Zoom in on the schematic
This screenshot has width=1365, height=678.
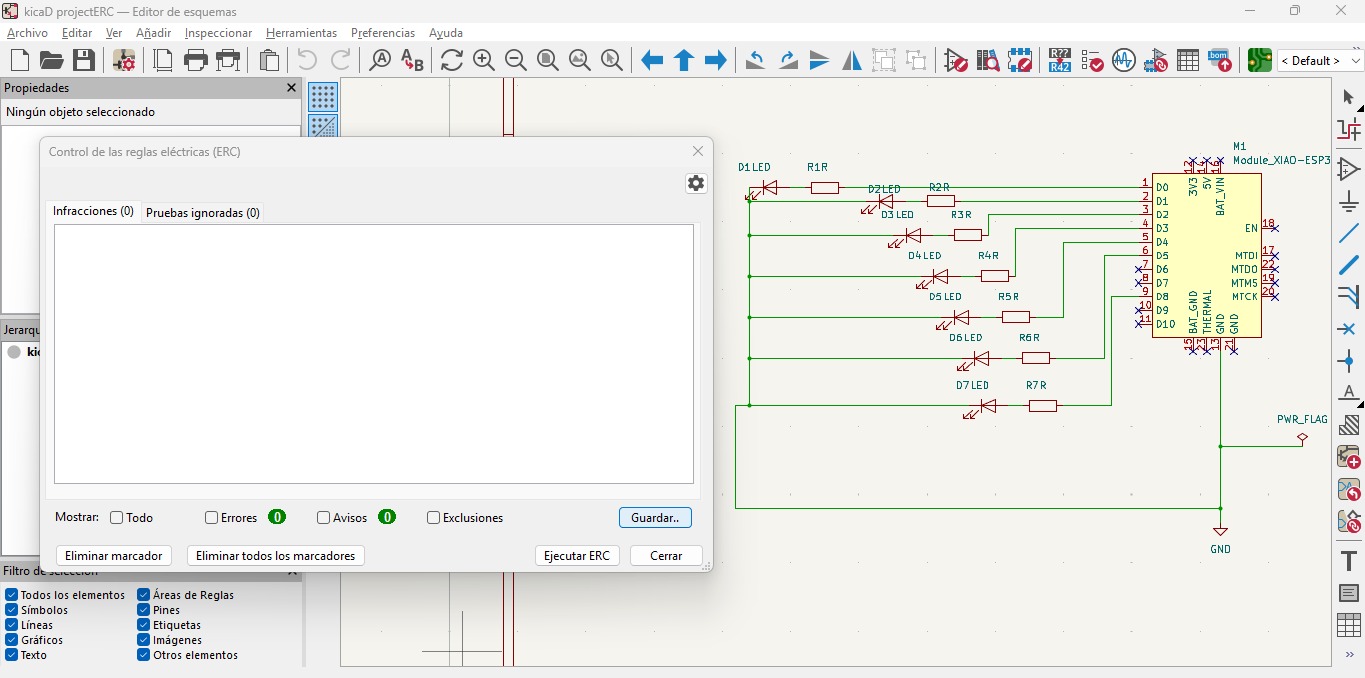pyautogui.click(x=484, y=60)
